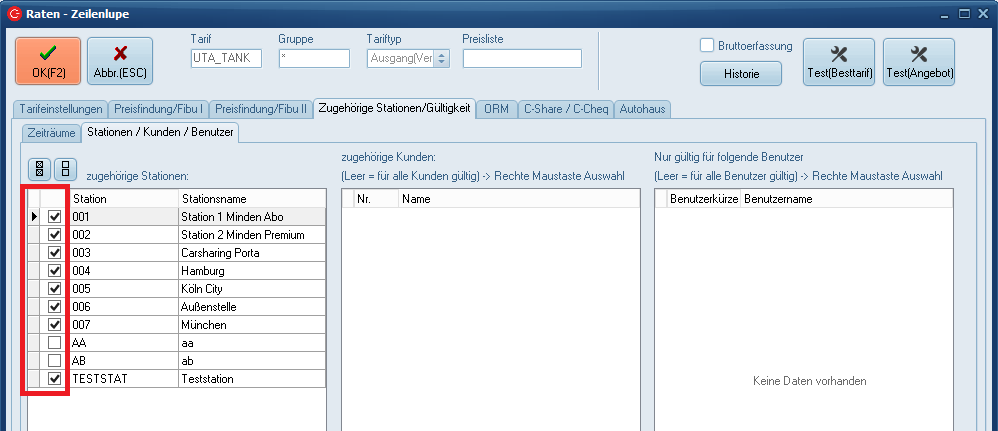This screenshot has height=431, width=998.
Task: Open the Tarifeinstellungen tab
Action: [59, 108]
